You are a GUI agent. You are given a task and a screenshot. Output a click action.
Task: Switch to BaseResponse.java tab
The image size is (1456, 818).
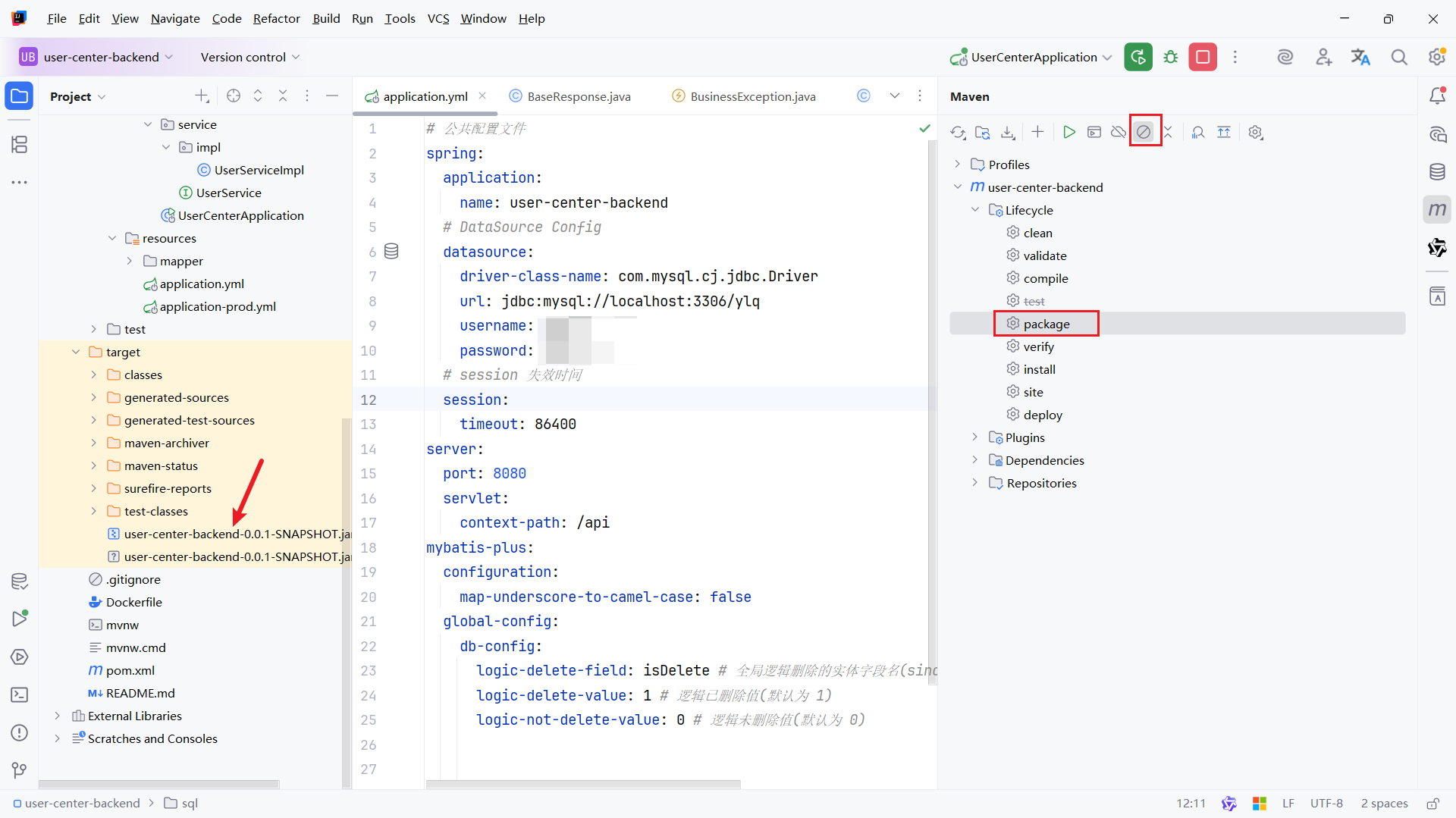[x=570, y=96]
